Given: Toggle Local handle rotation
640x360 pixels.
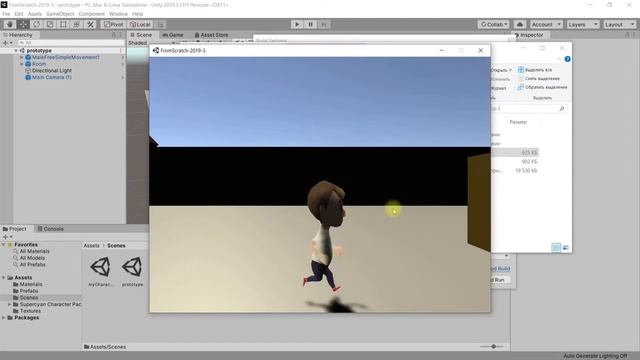Looking at the screenshot, I should [140, 24].
